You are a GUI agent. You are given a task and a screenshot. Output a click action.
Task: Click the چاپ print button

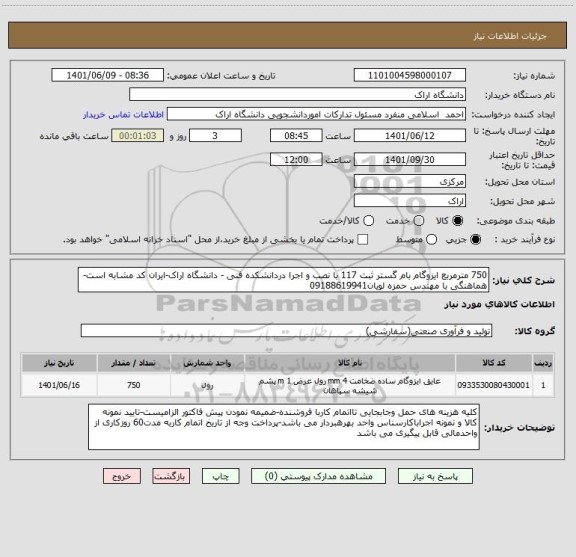pyautogui.click(x=220, y=476)
